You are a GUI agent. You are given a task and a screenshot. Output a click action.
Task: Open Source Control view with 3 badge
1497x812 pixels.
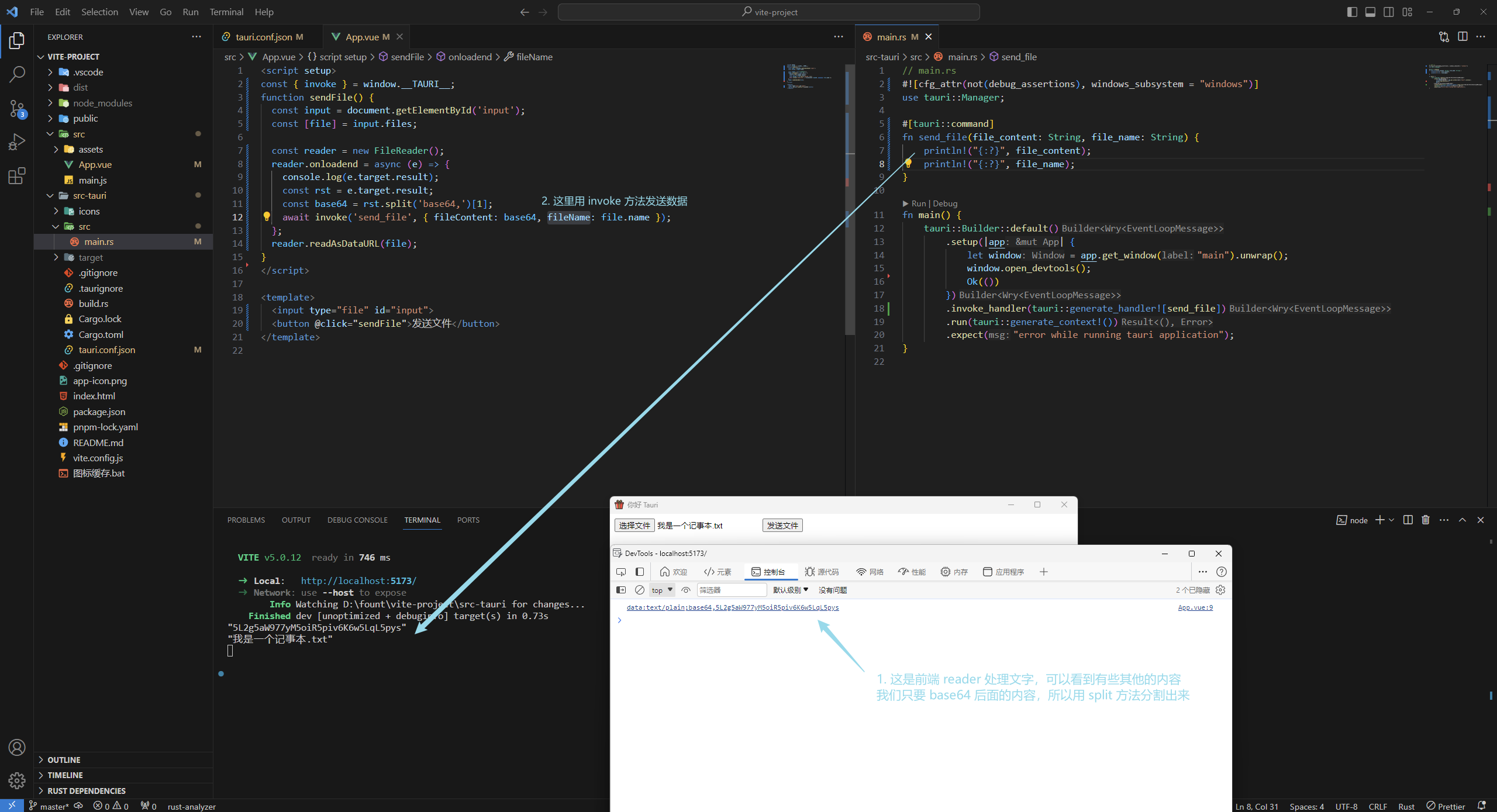[17, 108]
